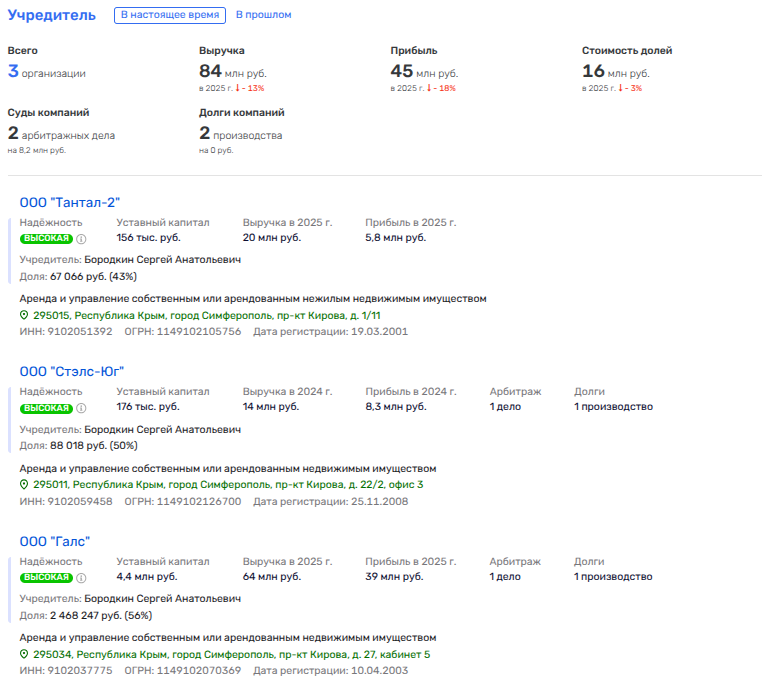
Task: Open the ООО "Стэлс-Юг" company link
Action: [x=72, y=372]
